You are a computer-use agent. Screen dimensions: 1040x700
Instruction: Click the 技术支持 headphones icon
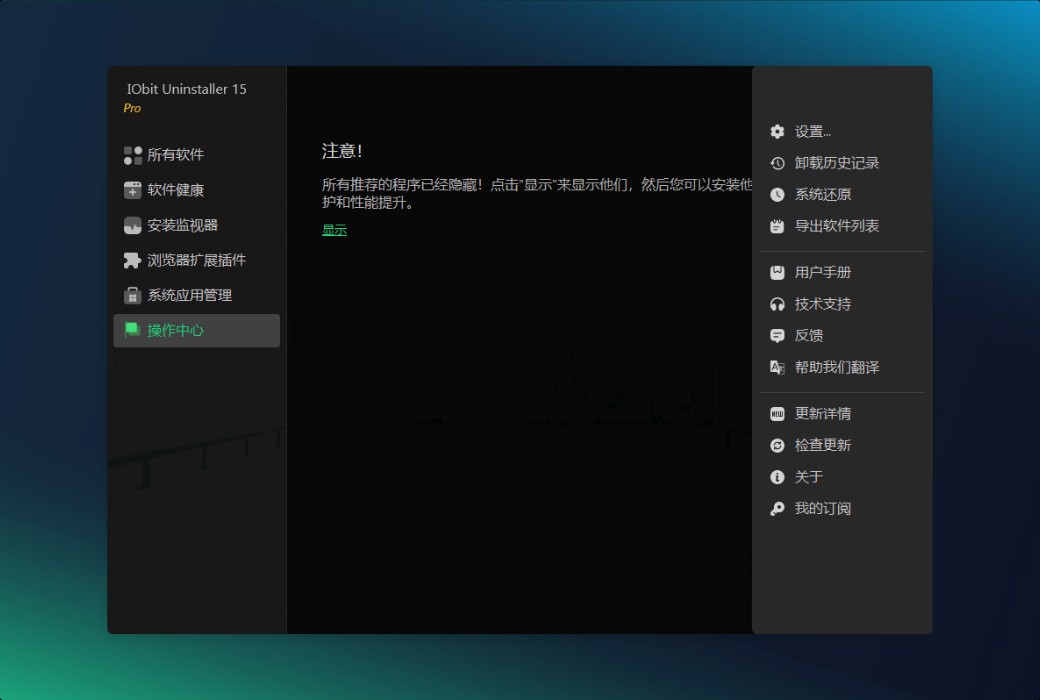pos(777,305)
